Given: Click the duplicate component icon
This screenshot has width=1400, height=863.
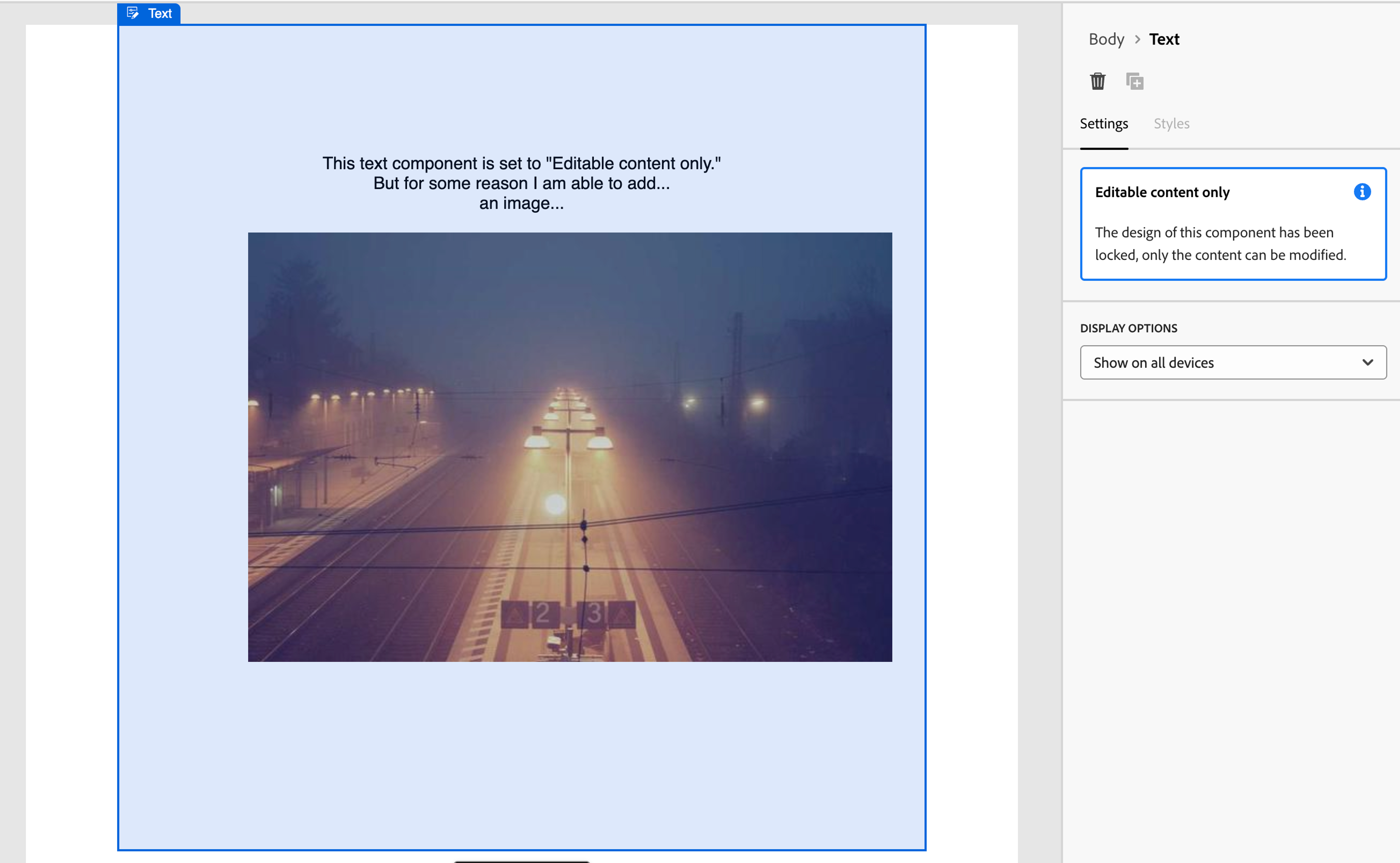Looking at the screenshot, I should tap(1134, 81).
